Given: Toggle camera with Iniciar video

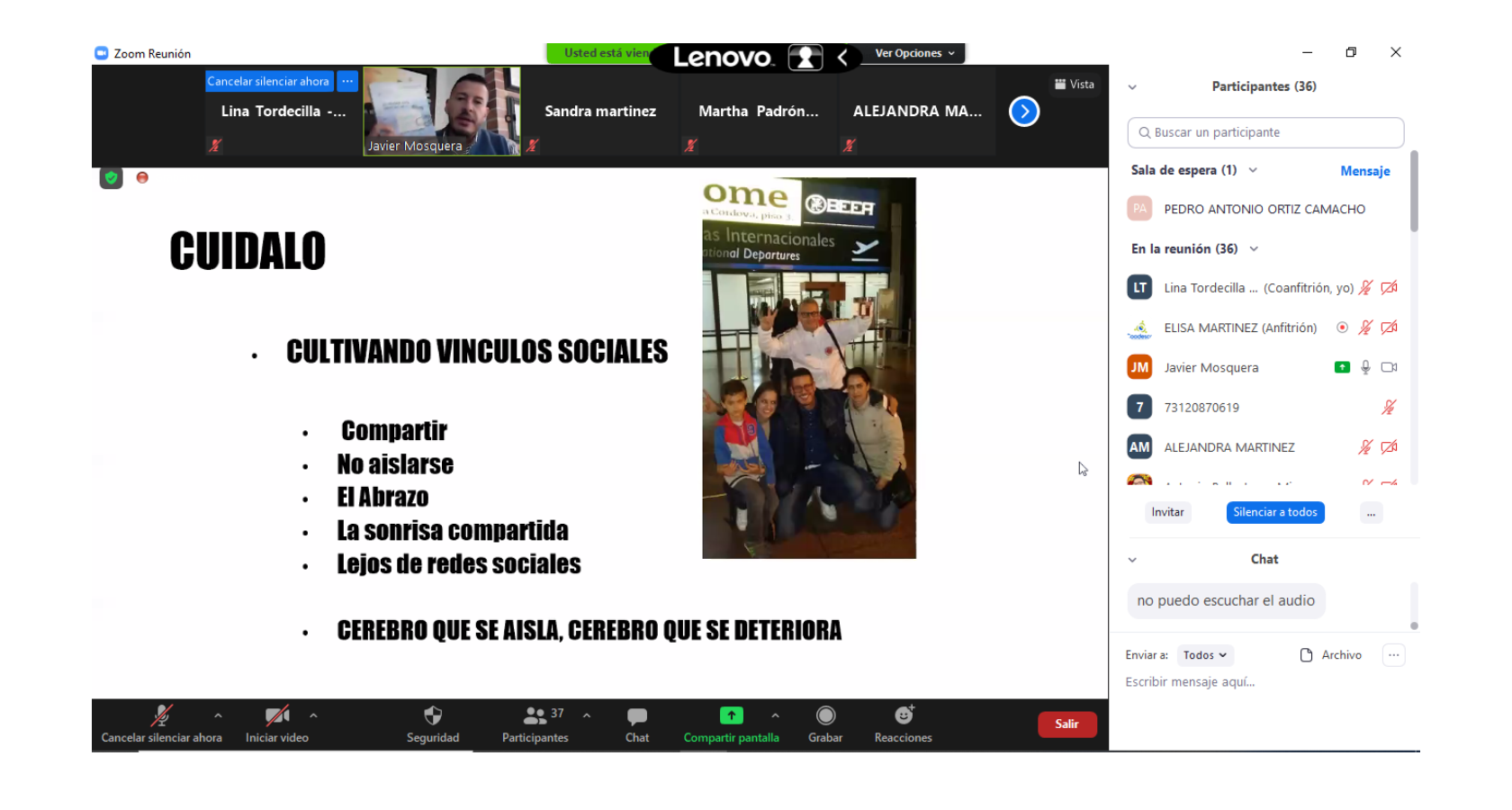Looking at the screenshot, I should pos(277,716).
